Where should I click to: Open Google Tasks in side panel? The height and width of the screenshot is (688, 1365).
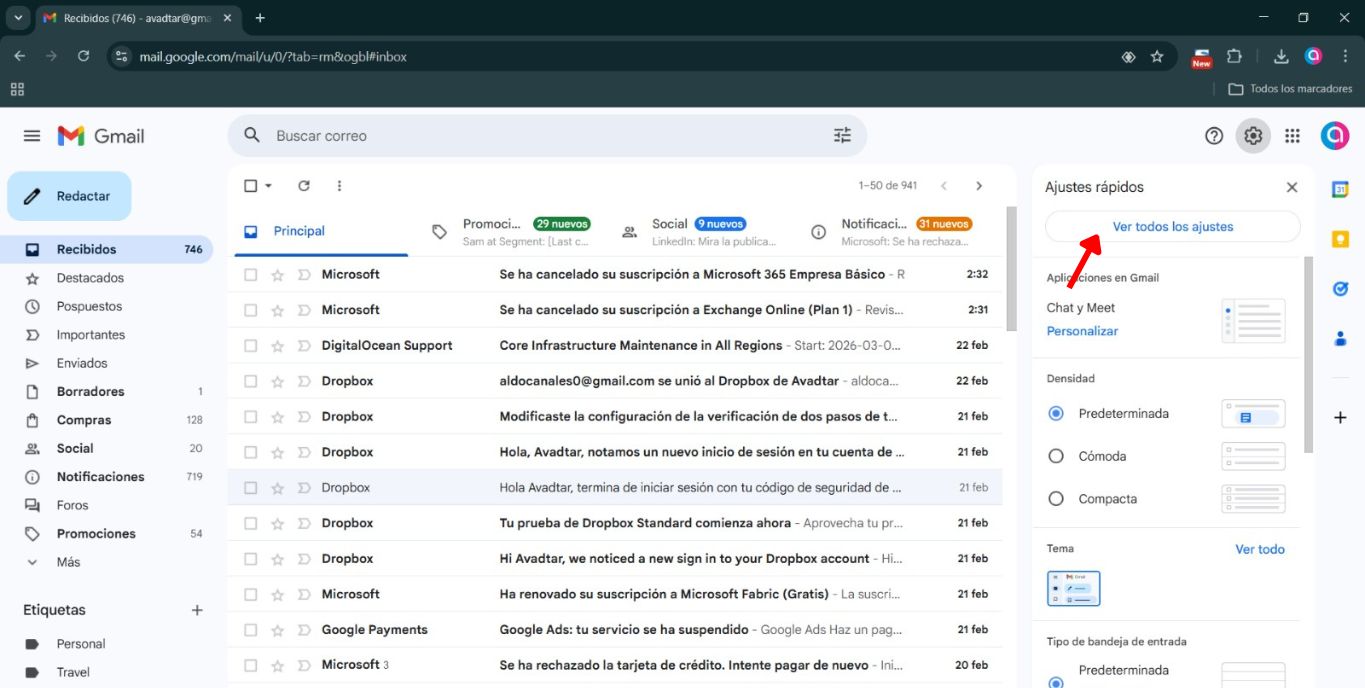coord(1340,289)
